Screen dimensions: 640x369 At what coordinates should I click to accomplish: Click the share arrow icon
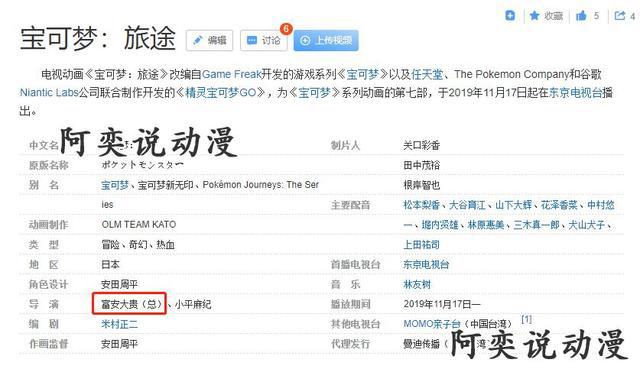620,16
